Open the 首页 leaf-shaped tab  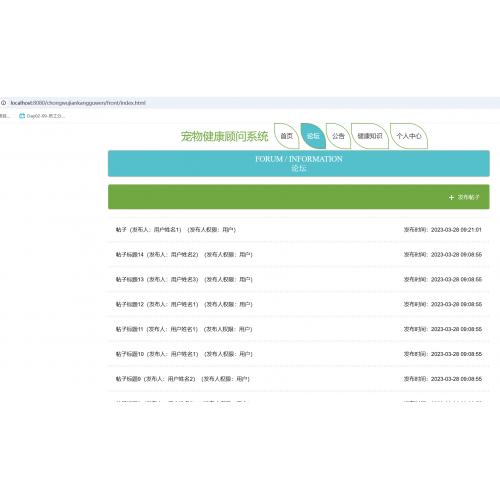click(287, 136)
